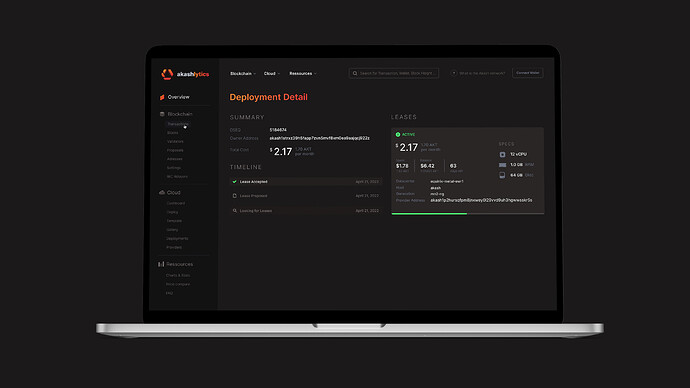Click the DSEQ value 5184674
690x388 pixels.
[278, 130]
